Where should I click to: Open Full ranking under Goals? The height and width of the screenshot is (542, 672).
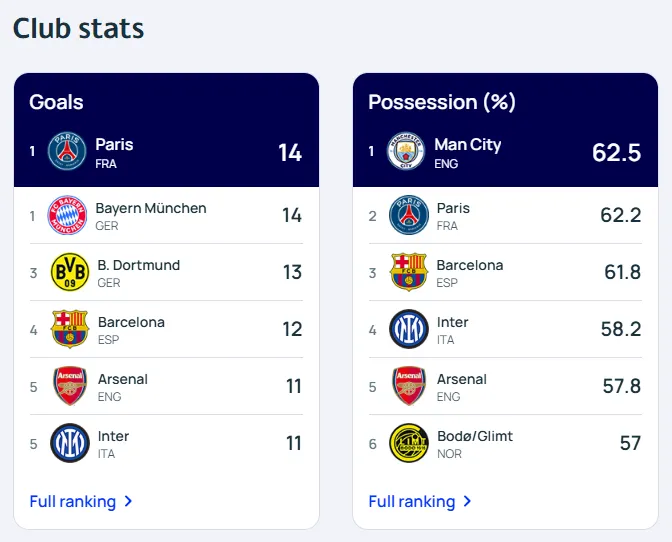pos(73,501)
